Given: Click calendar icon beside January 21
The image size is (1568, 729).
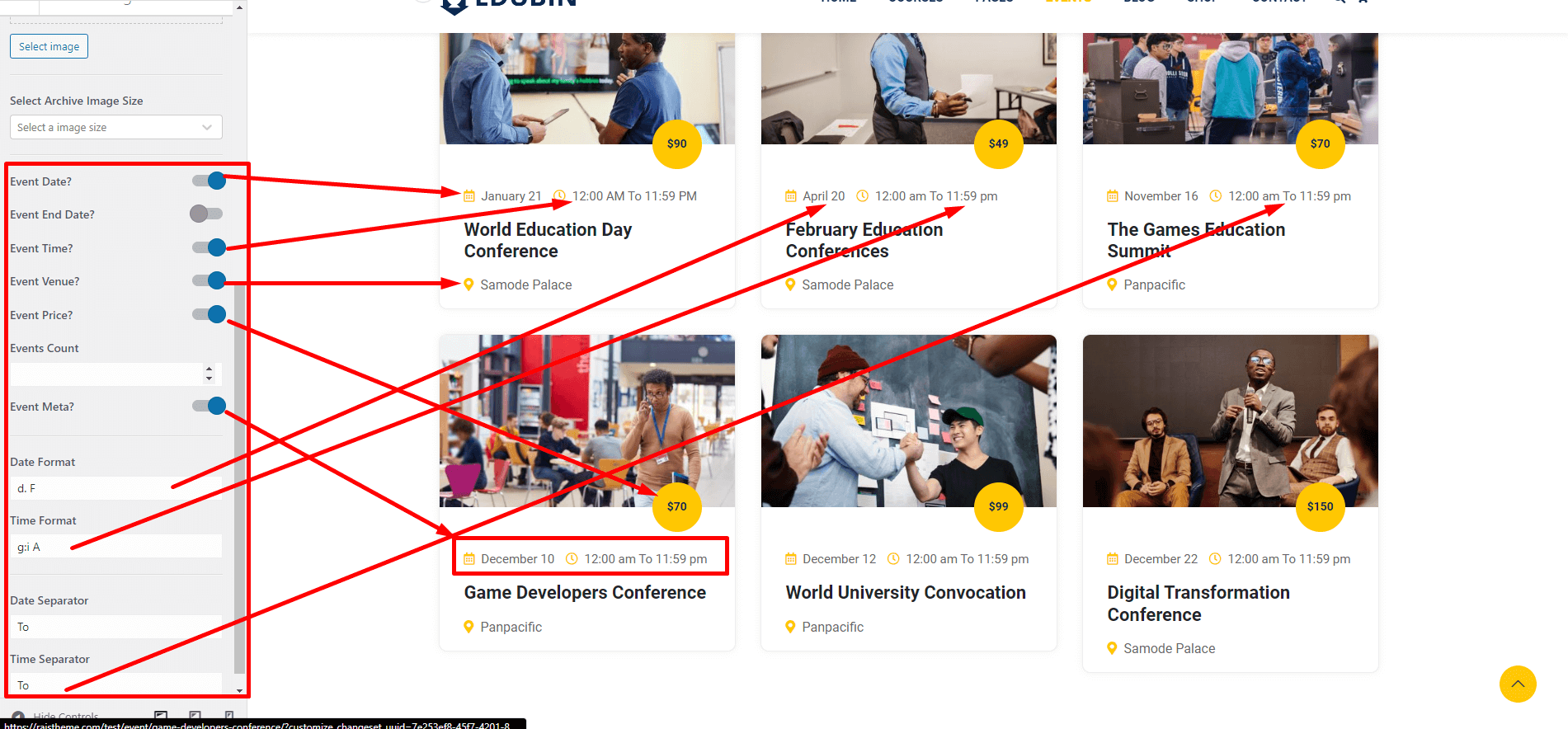Looking at the screenshot, I should pyautogui.click(x=469, y=196).
